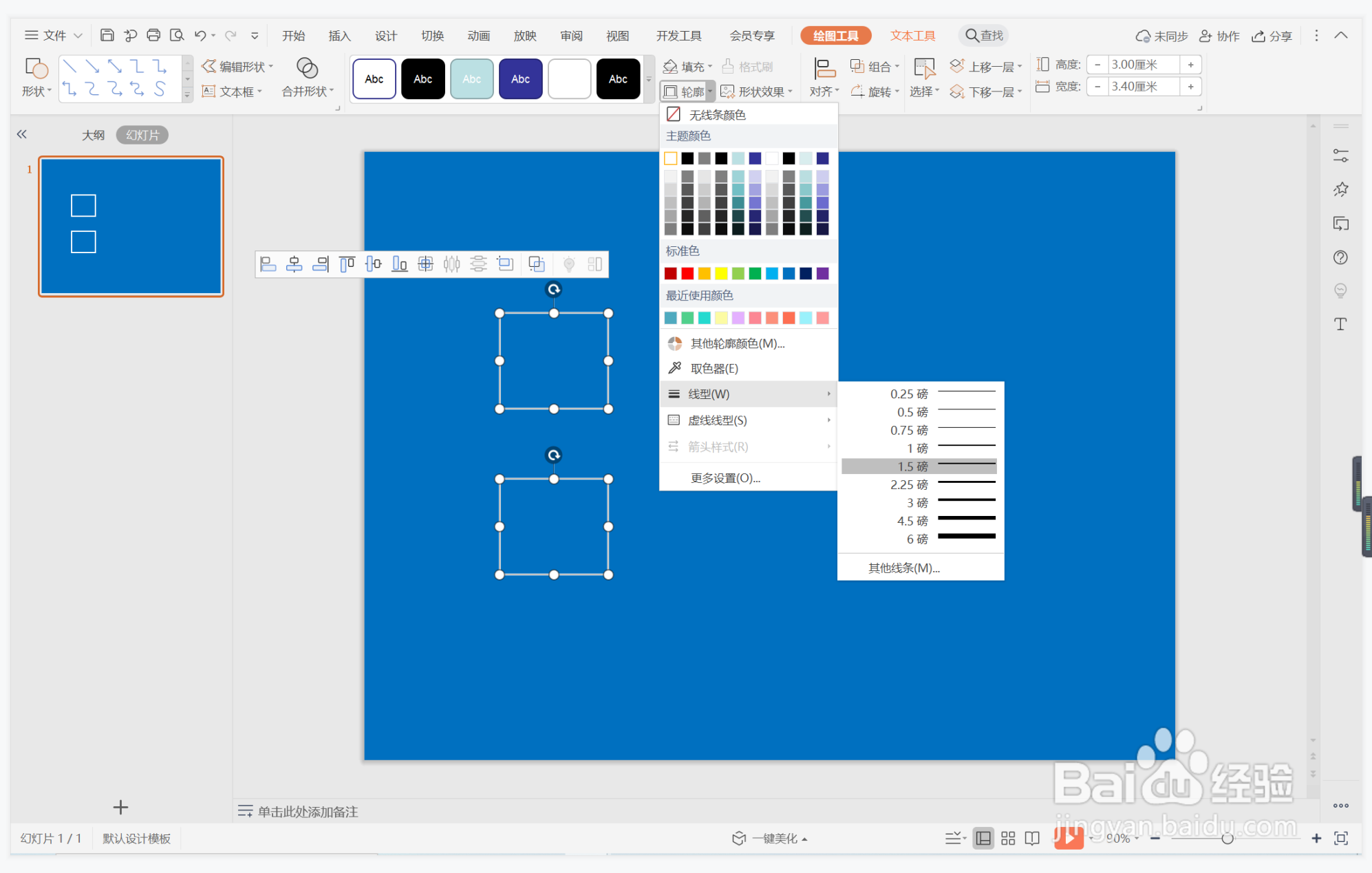Pick the red standard color swatch
Image resolution: width=1372 pixels, height=873 pixels.
687,274
